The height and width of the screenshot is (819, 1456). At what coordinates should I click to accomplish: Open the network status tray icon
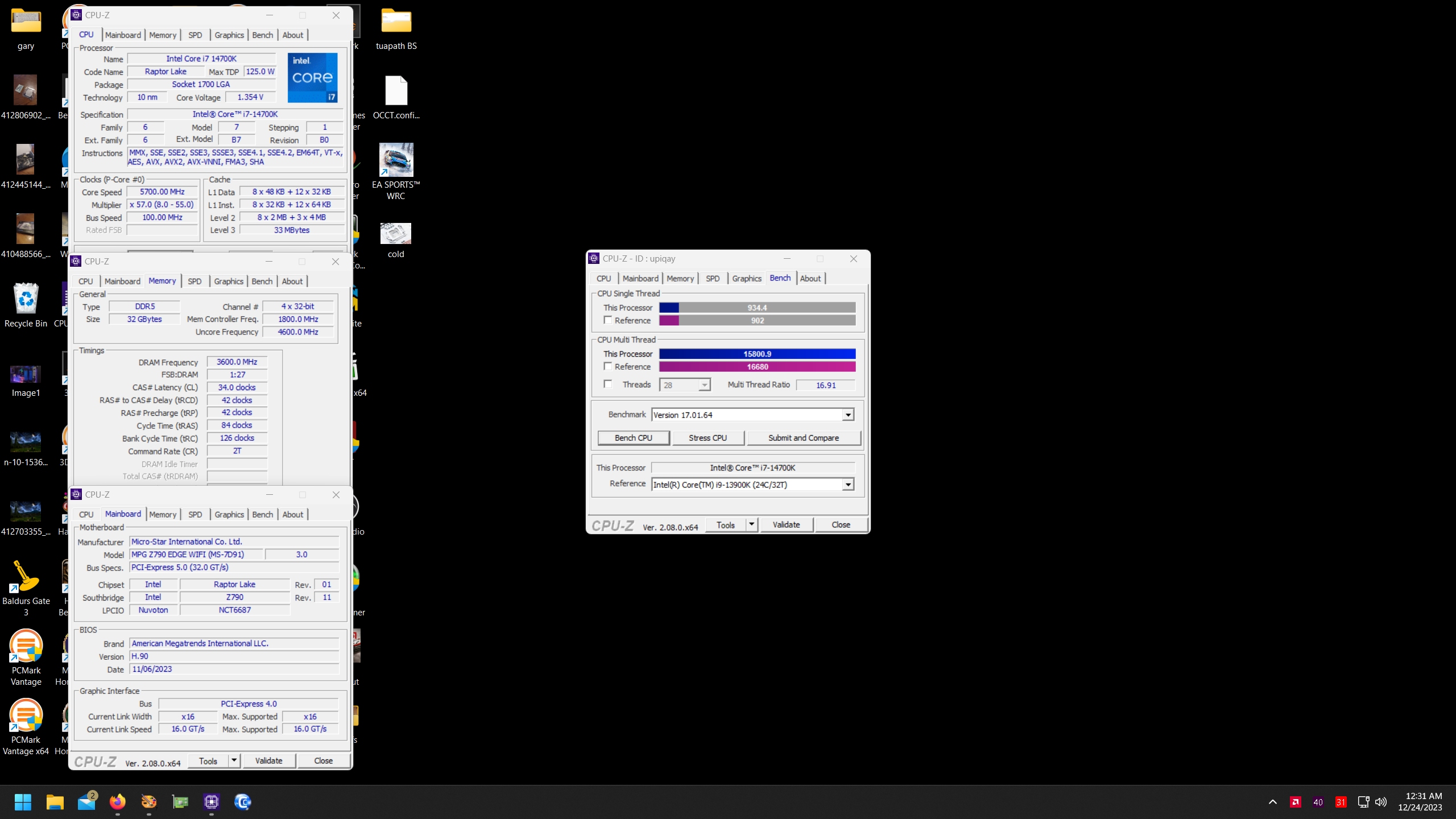tap(1363, 802)
